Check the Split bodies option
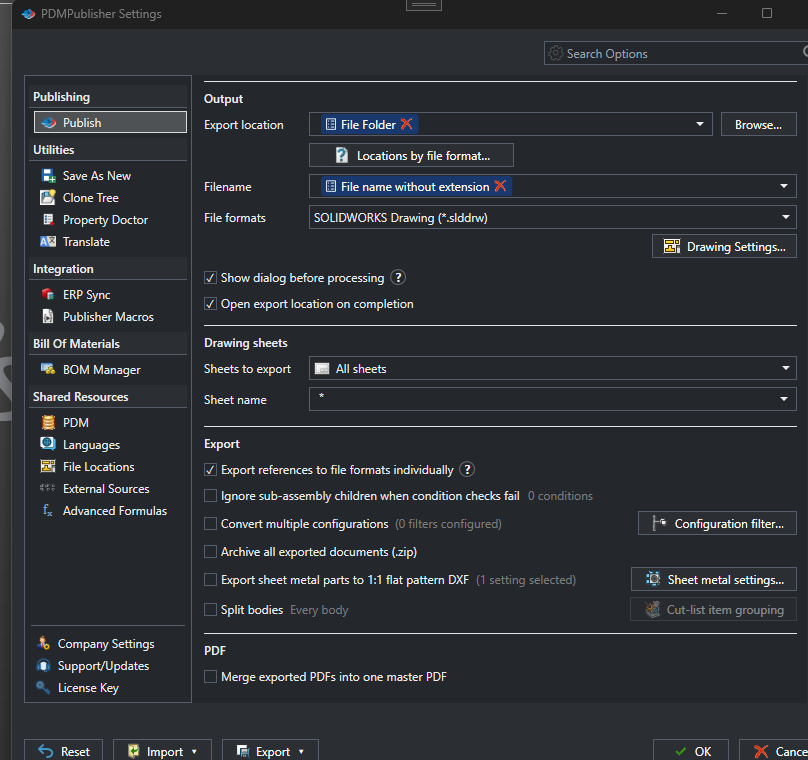Image resolution: width=808 pixels, height=760 pixels. [x=210, y=610]
